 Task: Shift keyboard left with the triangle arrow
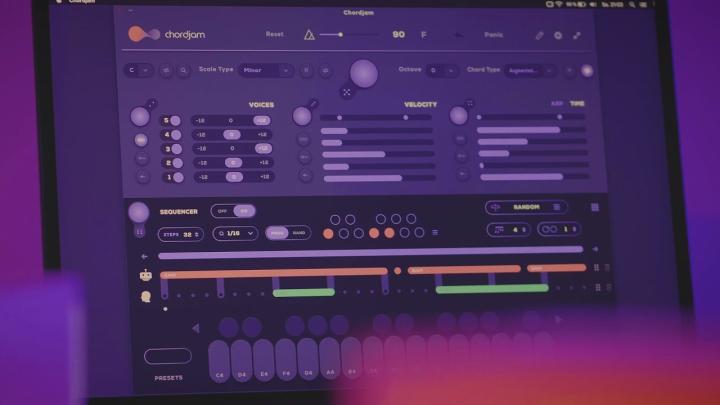pos(196,328)
